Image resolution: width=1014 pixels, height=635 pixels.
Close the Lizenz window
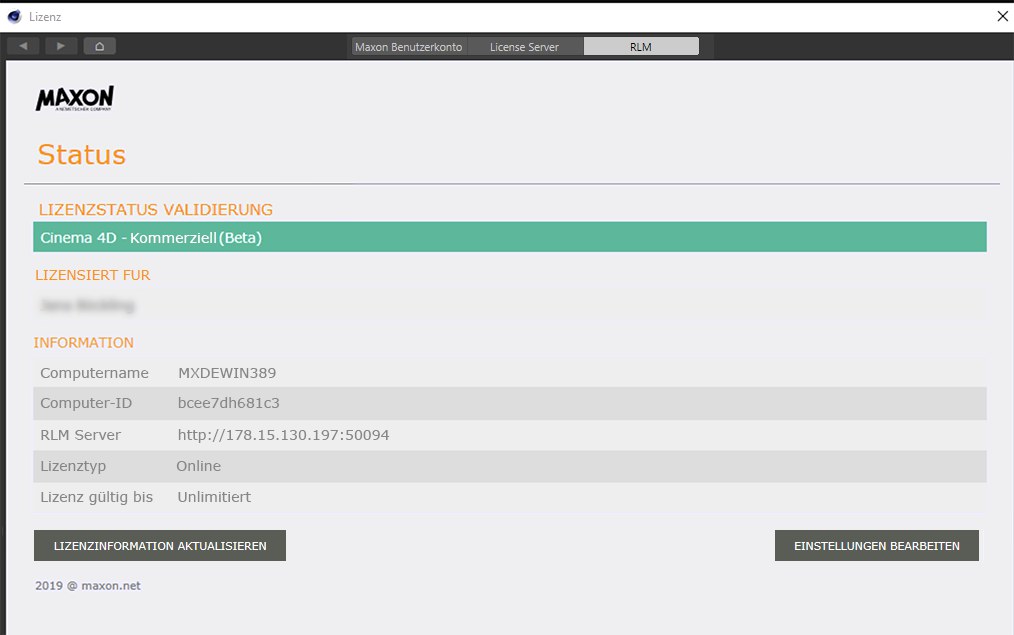(x=1002, y=16)
